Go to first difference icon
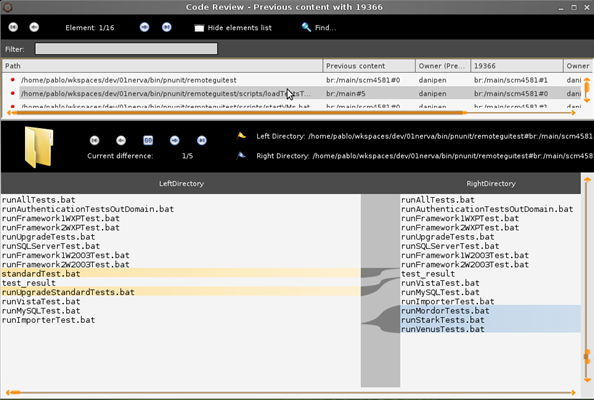The height and width of the screenshot is (400, 594). [95, 141]
